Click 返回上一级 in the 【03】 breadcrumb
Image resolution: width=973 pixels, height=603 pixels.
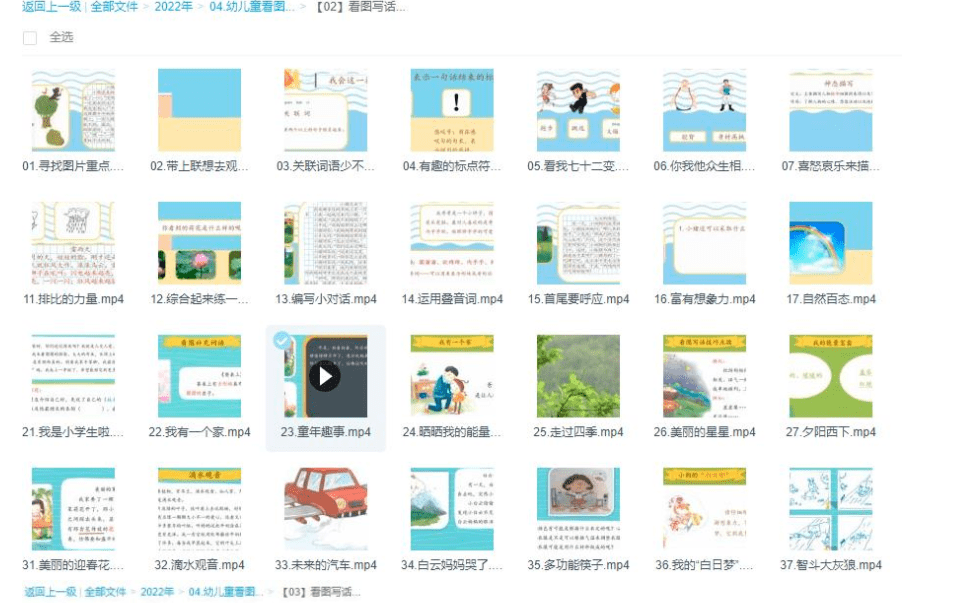(x=50, y=592)
